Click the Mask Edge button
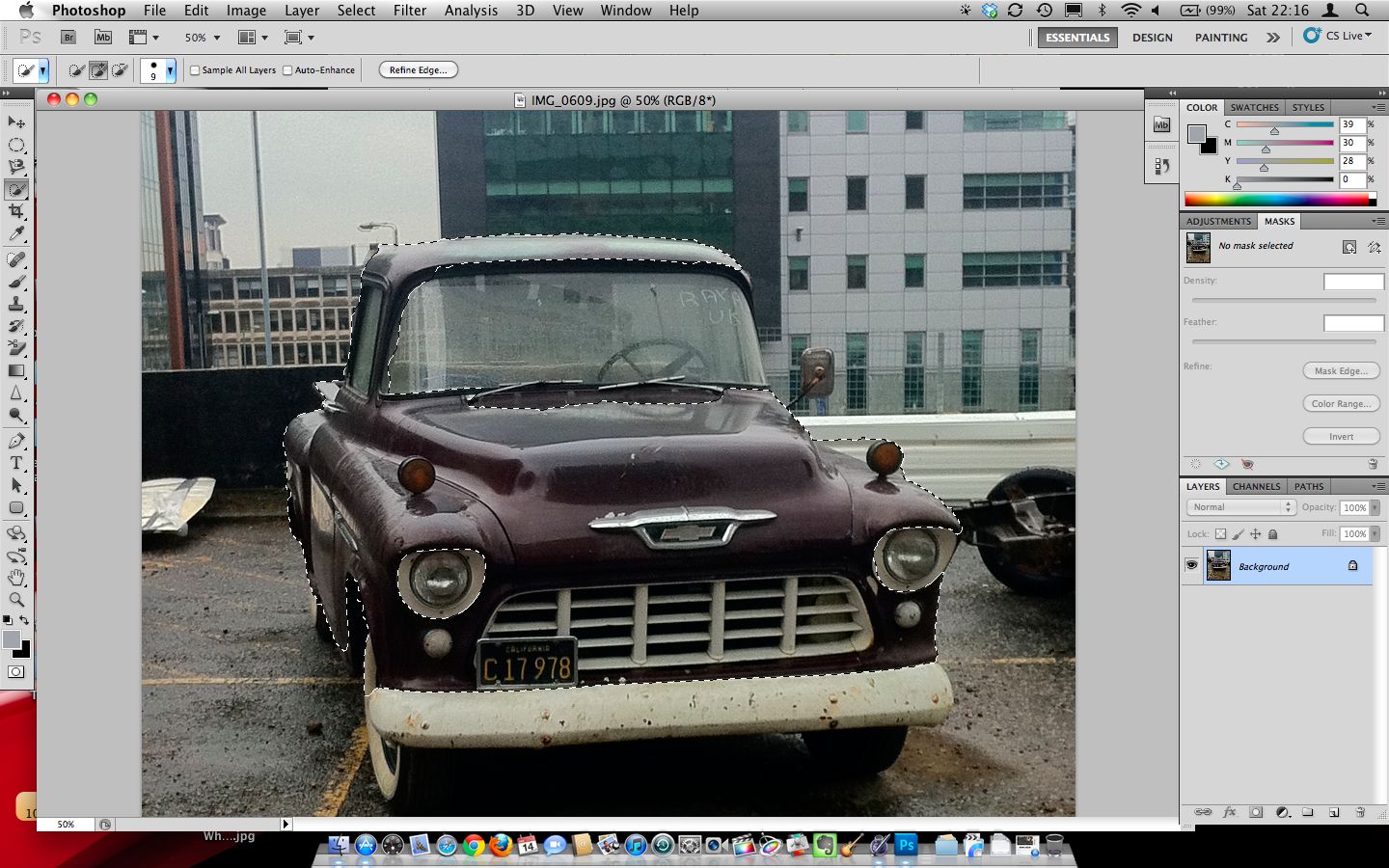Viewport: 1389px width, 868px height. (x=1341, y=371)
